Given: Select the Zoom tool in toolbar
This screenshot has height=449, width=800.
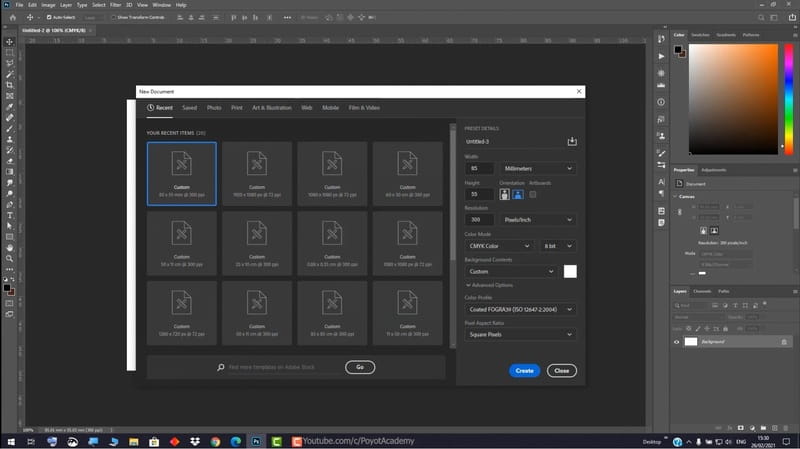Looking at the screenshot, I should (x=10, y=257).
